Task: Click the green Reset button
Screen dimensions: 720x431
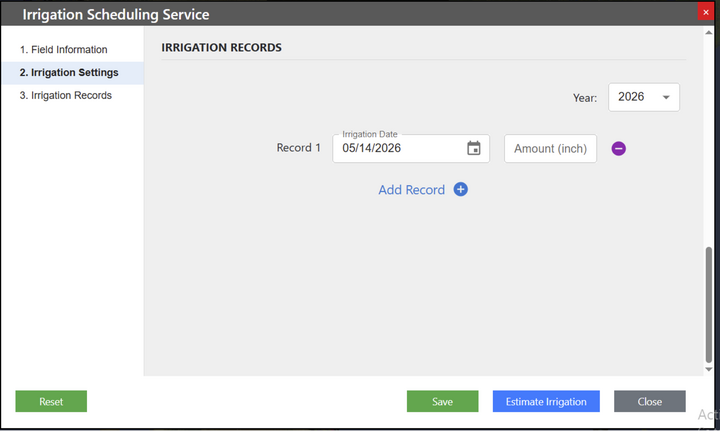Action: coord(51,401)
